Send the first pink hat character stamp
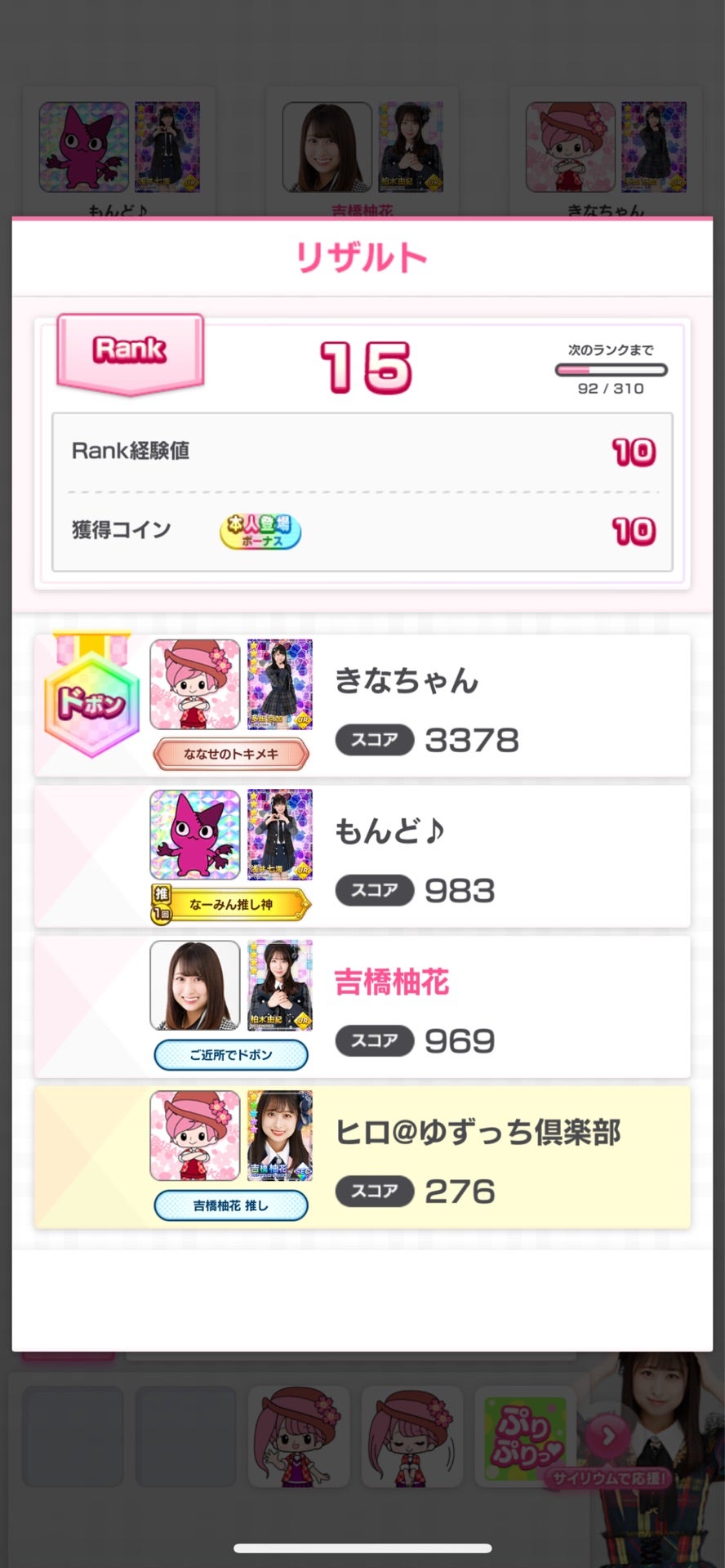The width and height of the screenshot is (725, 1568). click(299, 1437)
